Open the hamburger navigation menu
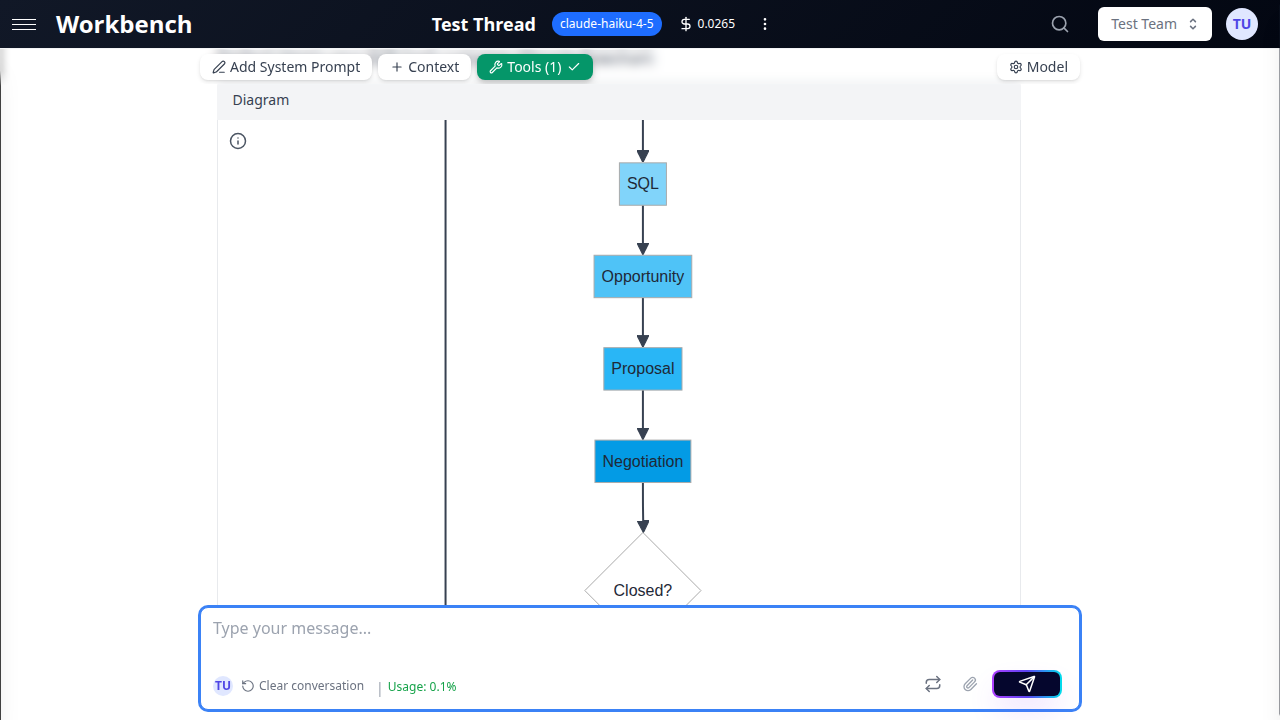 pos(24,24)
